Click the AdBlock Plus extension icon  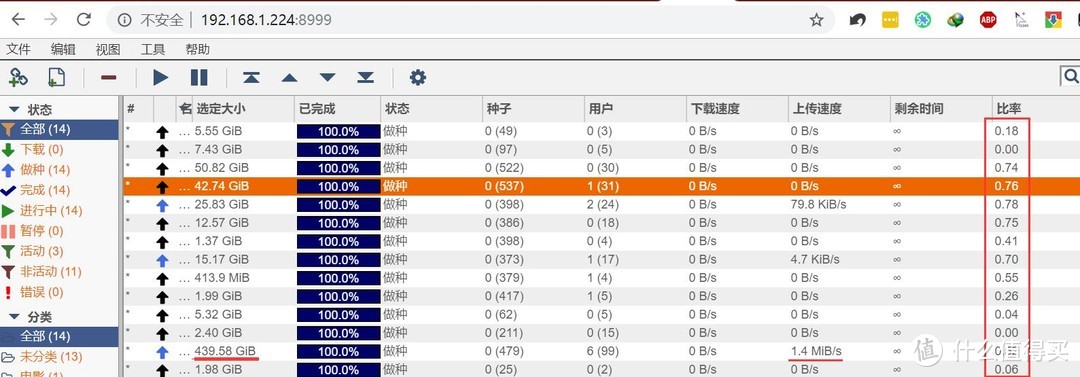[988, 20]
